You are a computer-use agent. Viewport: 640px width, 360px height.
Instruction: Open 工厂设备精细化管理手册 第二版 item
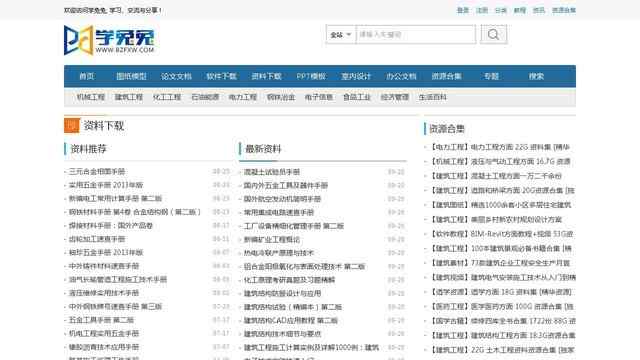coord(294,226)
